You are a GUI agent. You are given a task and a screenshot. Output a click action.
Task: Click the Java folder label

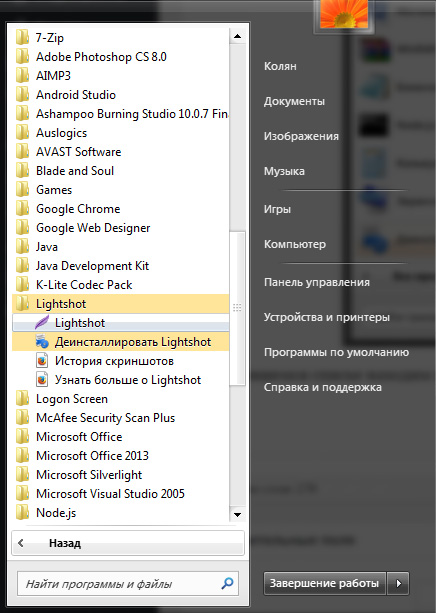pyautogui.click(x=47, y=247)
